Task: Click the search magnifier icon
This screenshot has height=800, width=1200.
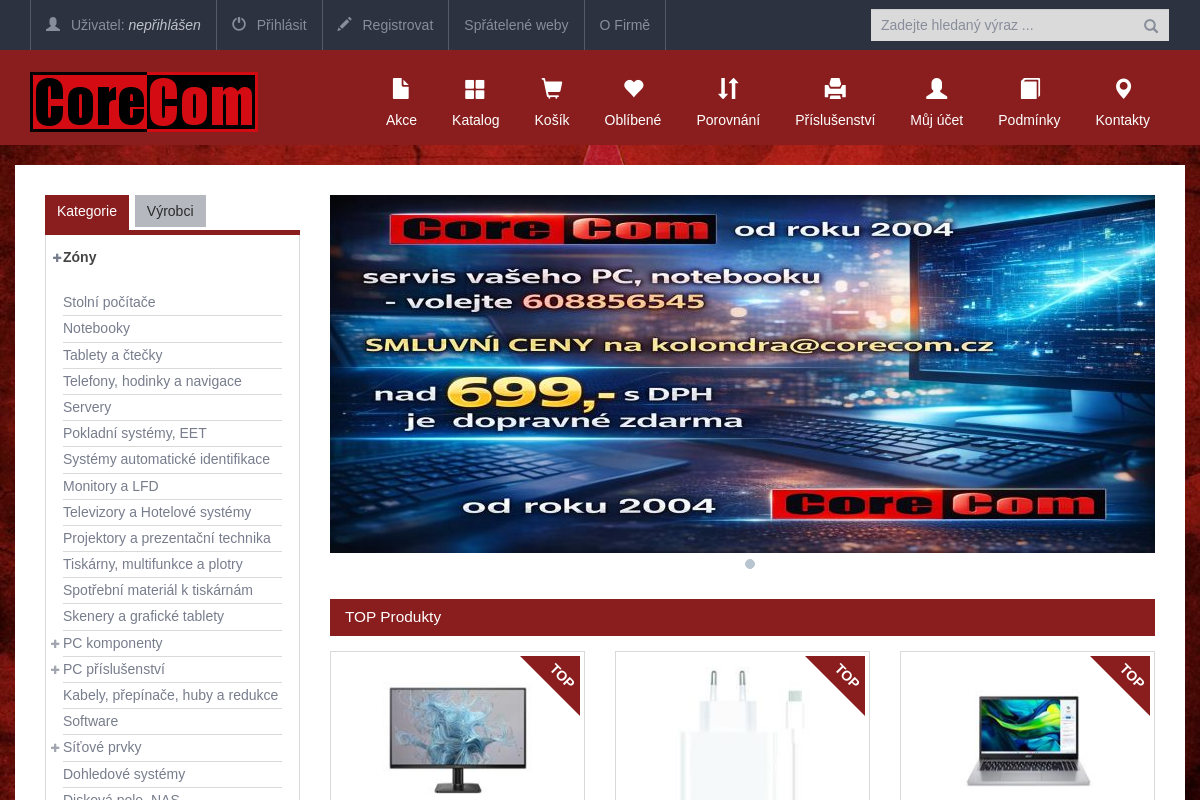Action: (1151, 25)
